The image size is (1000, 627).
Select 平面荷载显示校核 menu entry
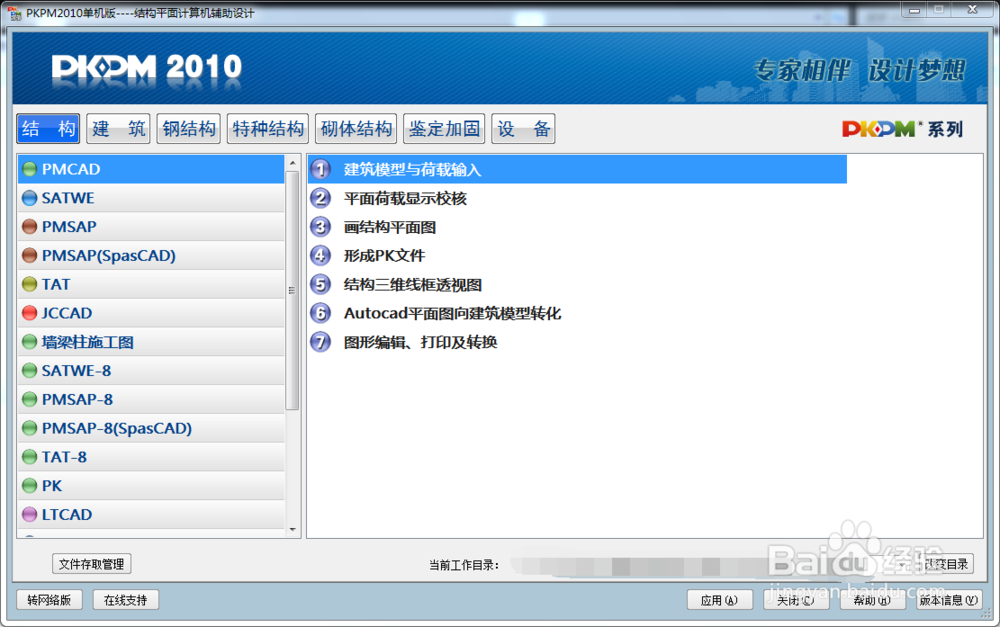click(405, 198)
